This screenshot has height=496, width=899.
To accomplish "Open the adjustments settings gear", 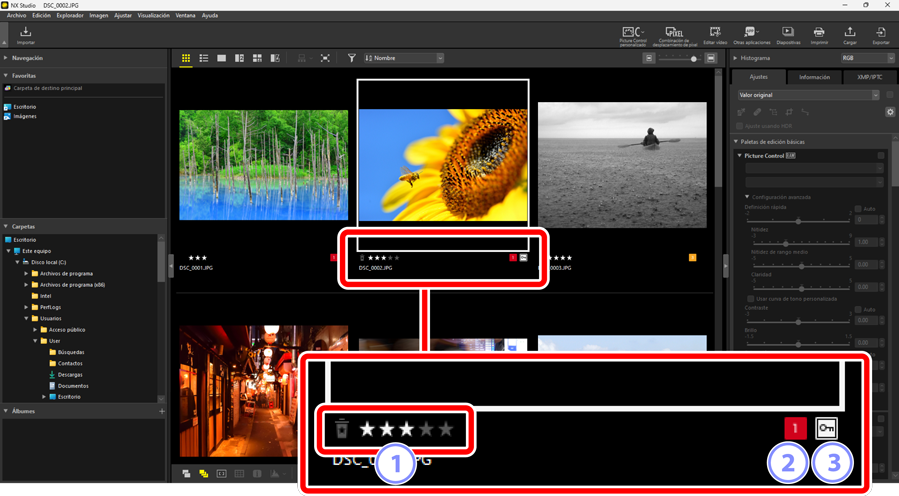I will coord(890,112).
